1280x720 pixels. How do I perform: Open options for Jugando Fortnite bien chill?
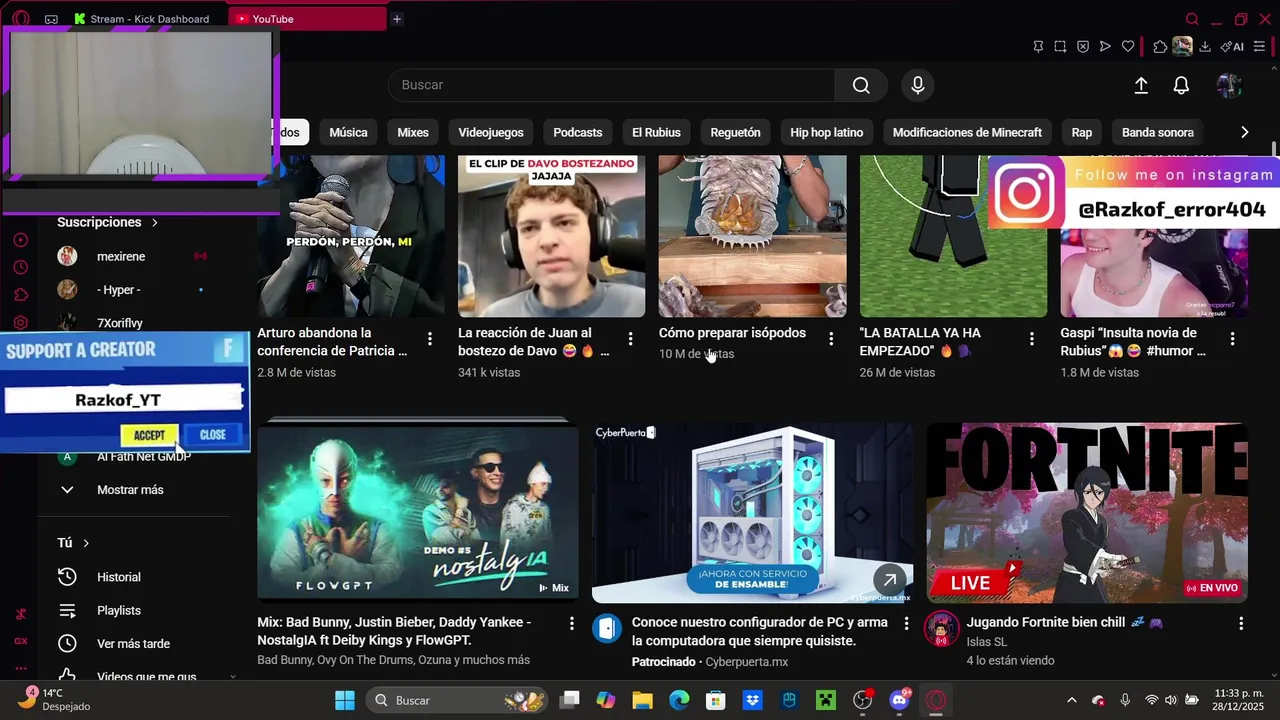coord(1241,623)
